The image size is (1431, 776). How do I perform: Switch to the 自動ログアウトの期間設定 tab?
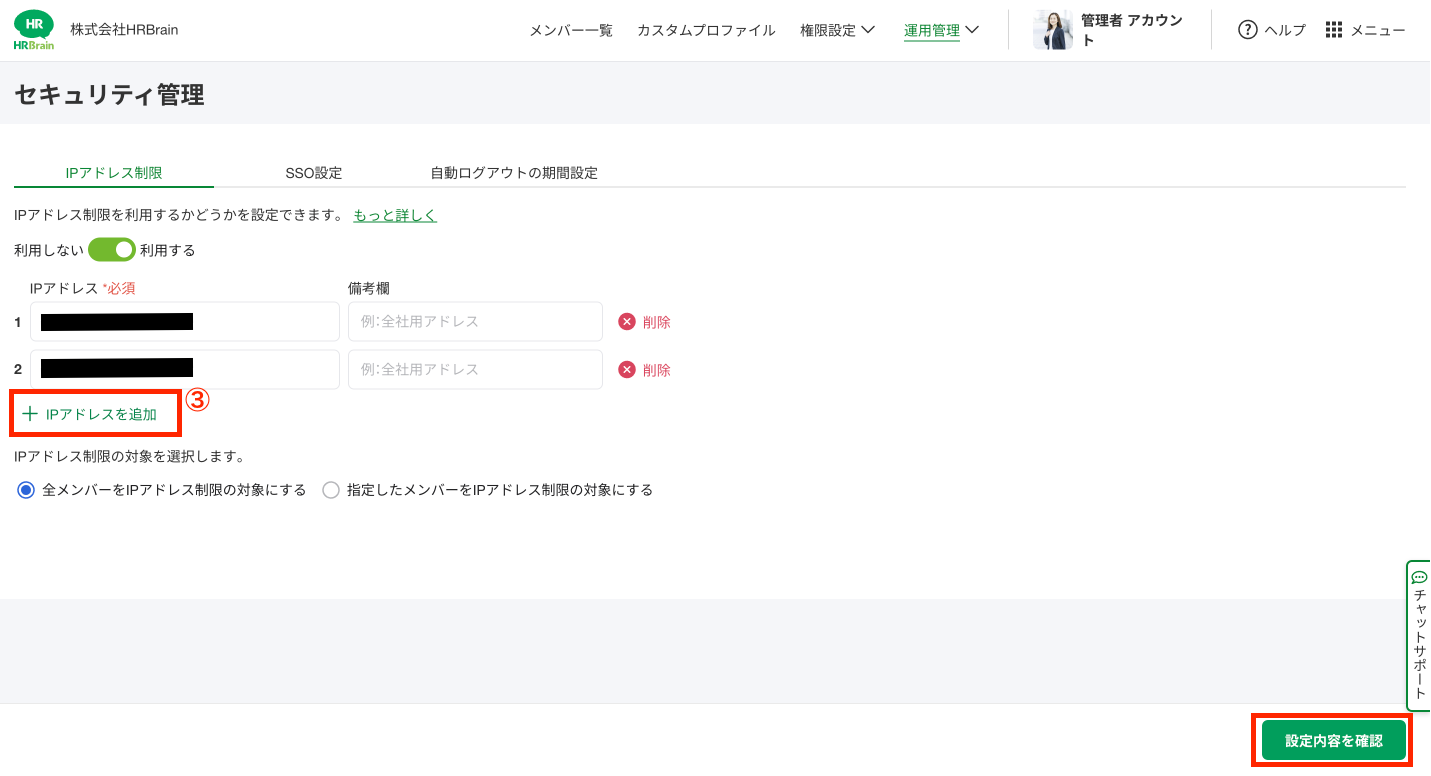point(514,173)
